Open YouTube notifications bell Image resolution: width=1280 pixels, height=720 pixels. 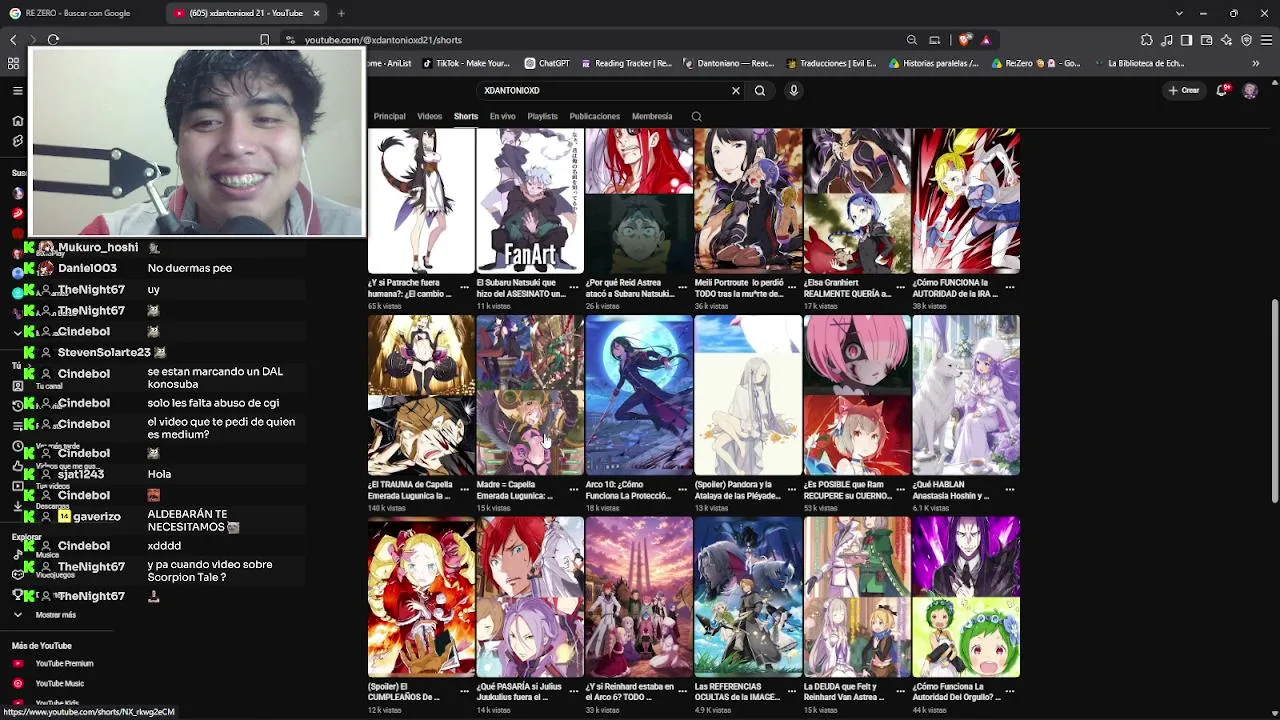(1222, 90)
